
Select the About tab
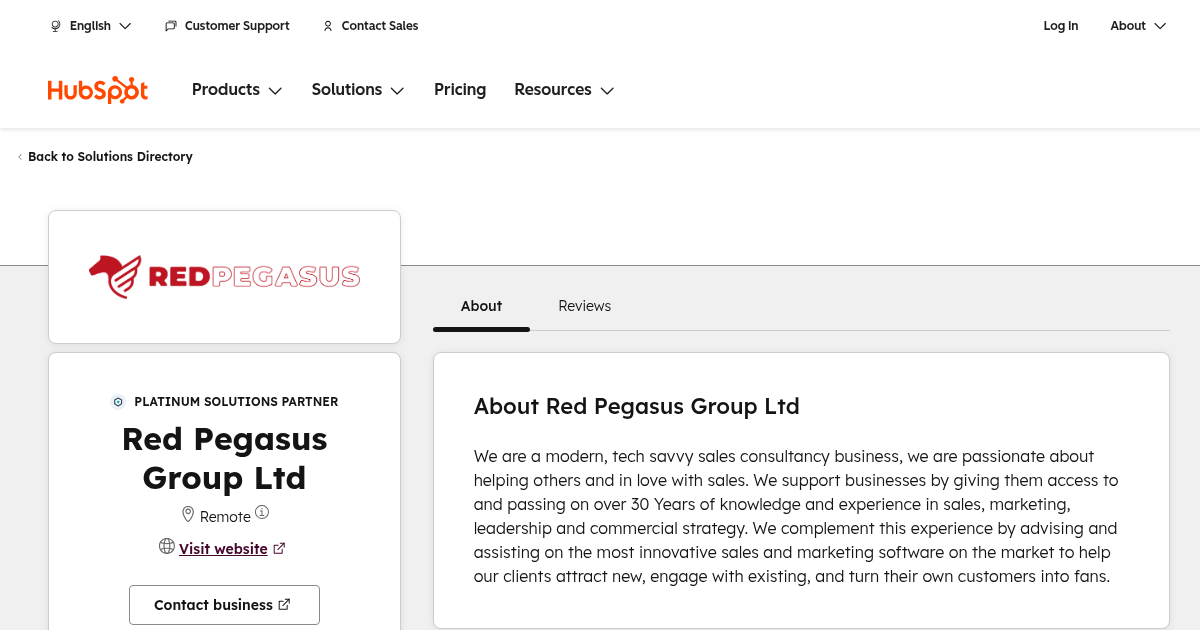coord(481,306)
